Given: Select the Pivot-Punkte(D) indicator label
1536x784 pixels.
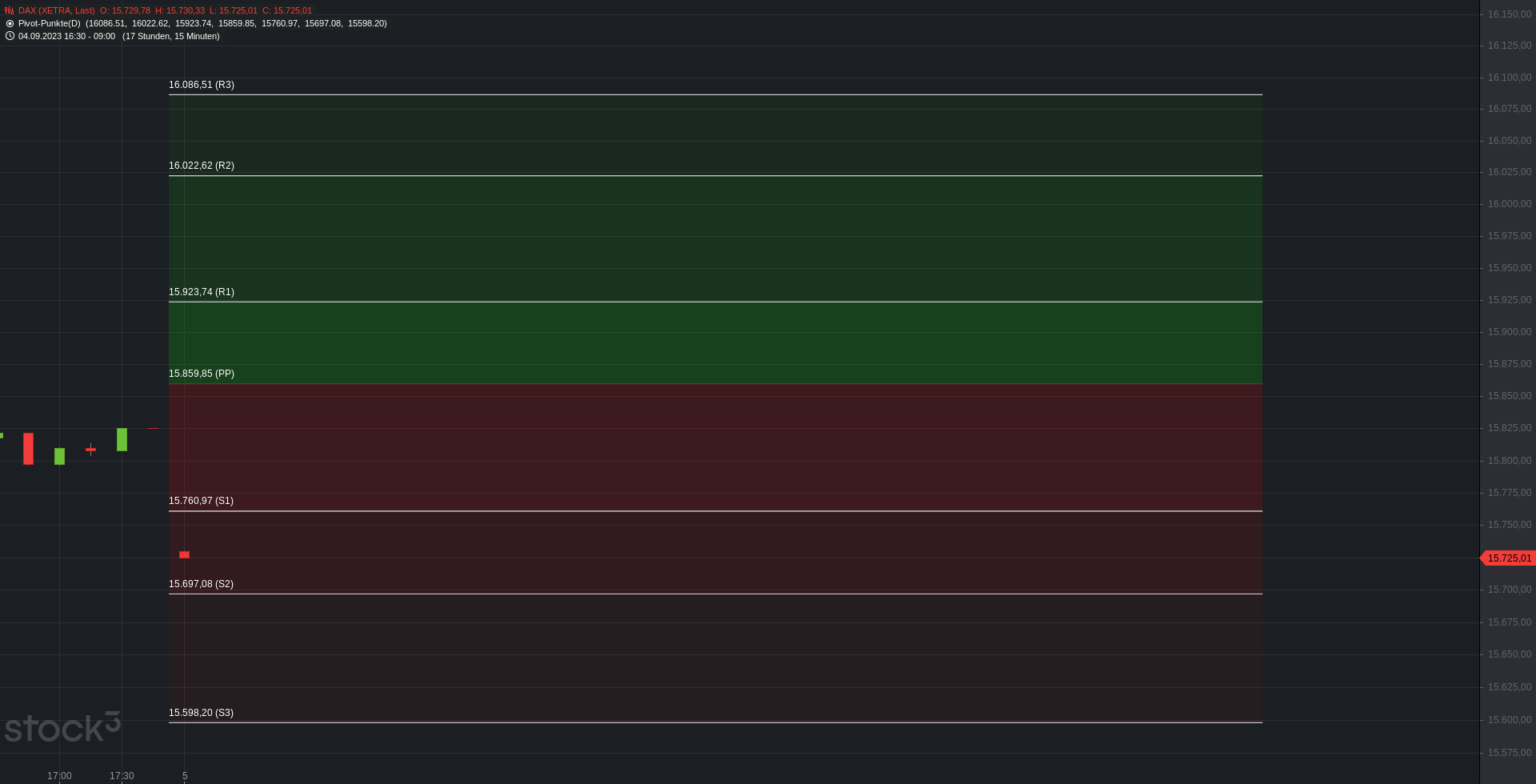Looking at the screenshot, I should click(50, 24).
